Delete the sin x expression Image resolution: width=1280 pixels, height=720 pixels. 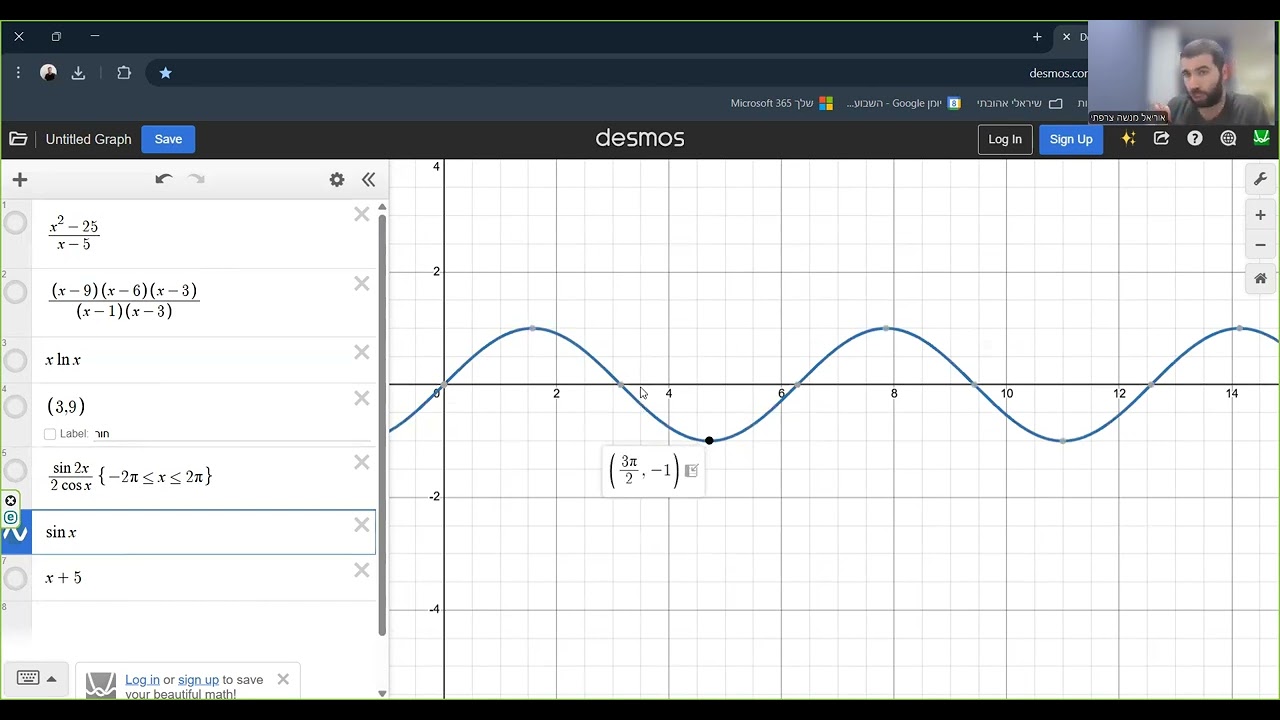(362, 525)
